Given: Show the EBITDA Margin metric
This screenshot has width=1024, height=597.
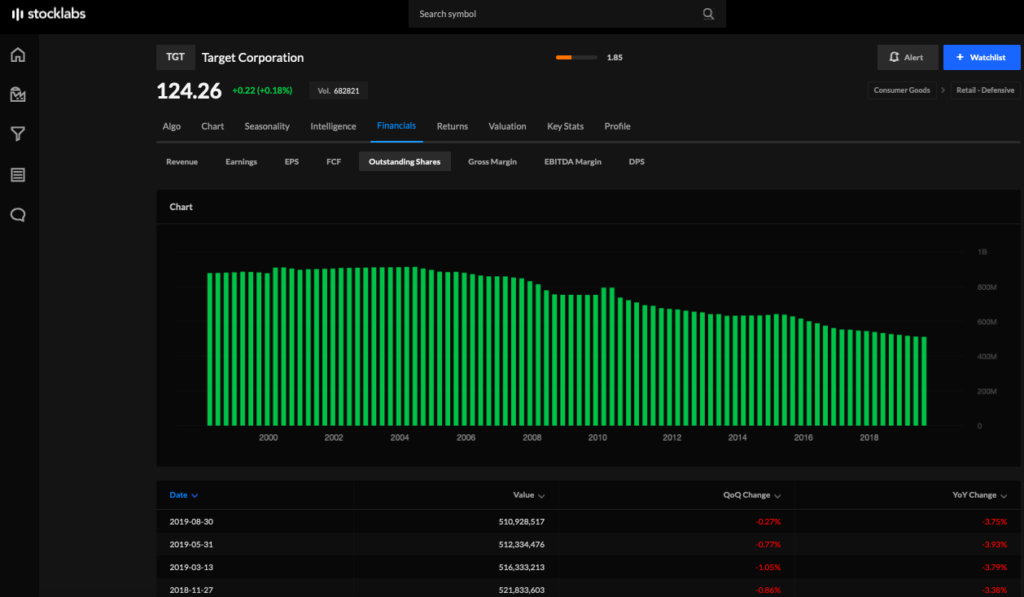Looking at the screenshot, I should click(x=573, y=161).
